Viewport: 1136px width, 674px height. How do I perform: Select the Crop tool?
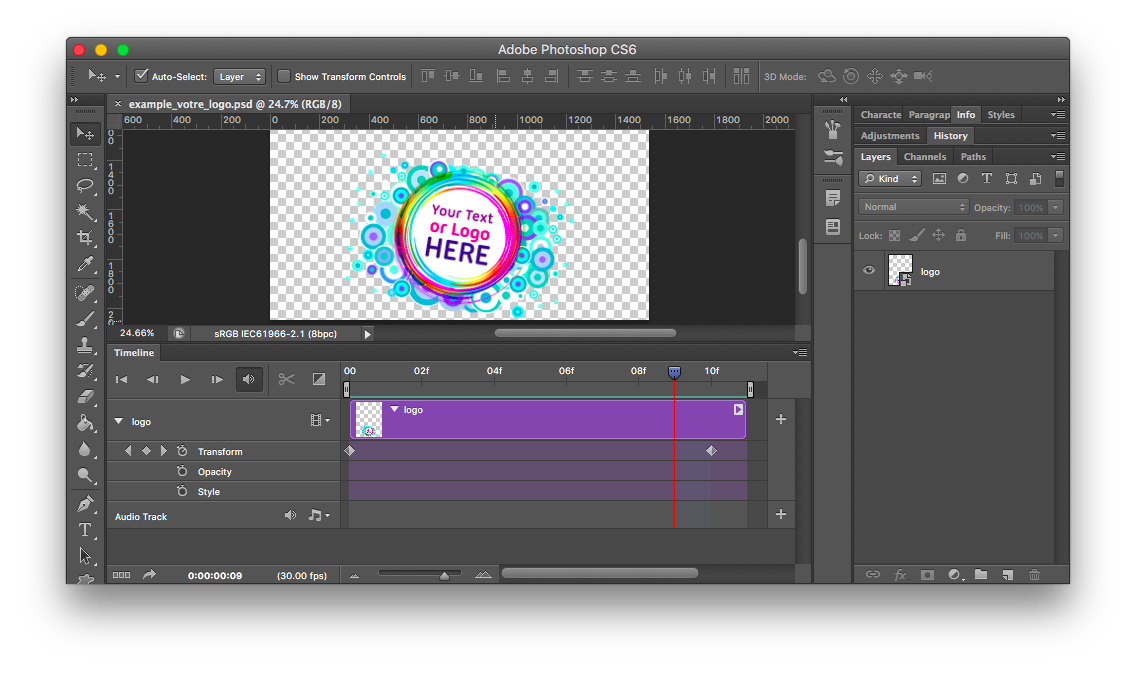[x=85, y=238]
